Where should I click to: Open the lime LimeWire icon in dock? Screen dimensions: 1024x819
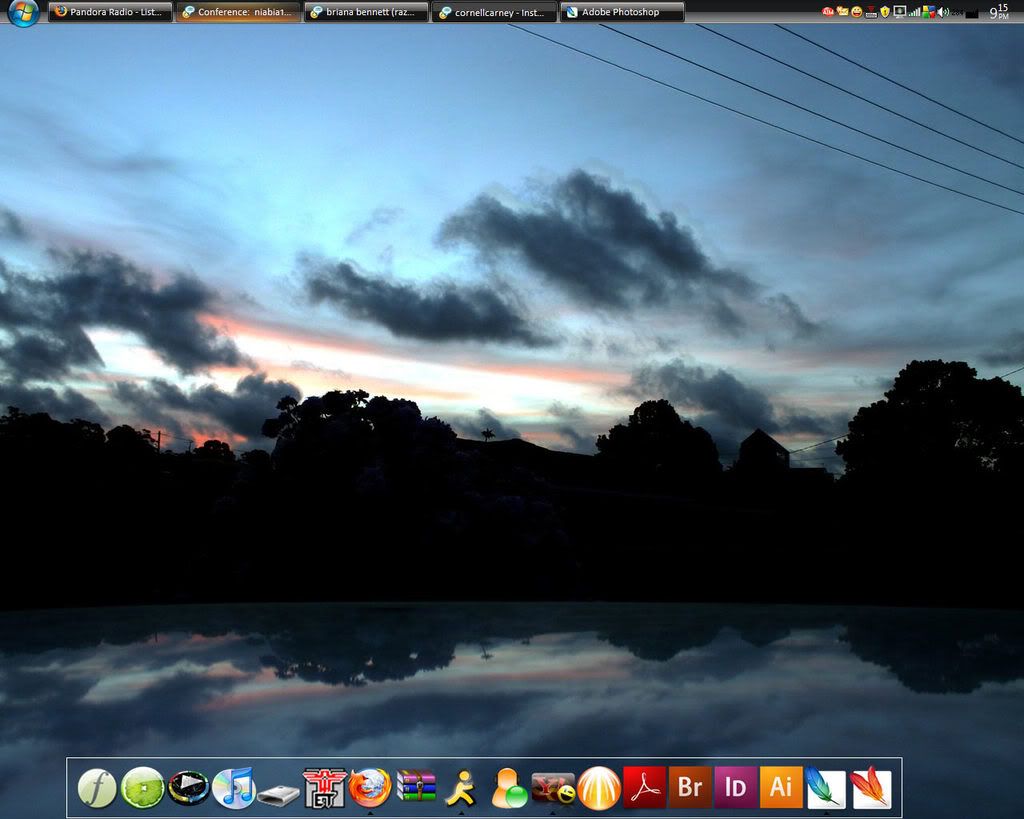tap(142, 788)
